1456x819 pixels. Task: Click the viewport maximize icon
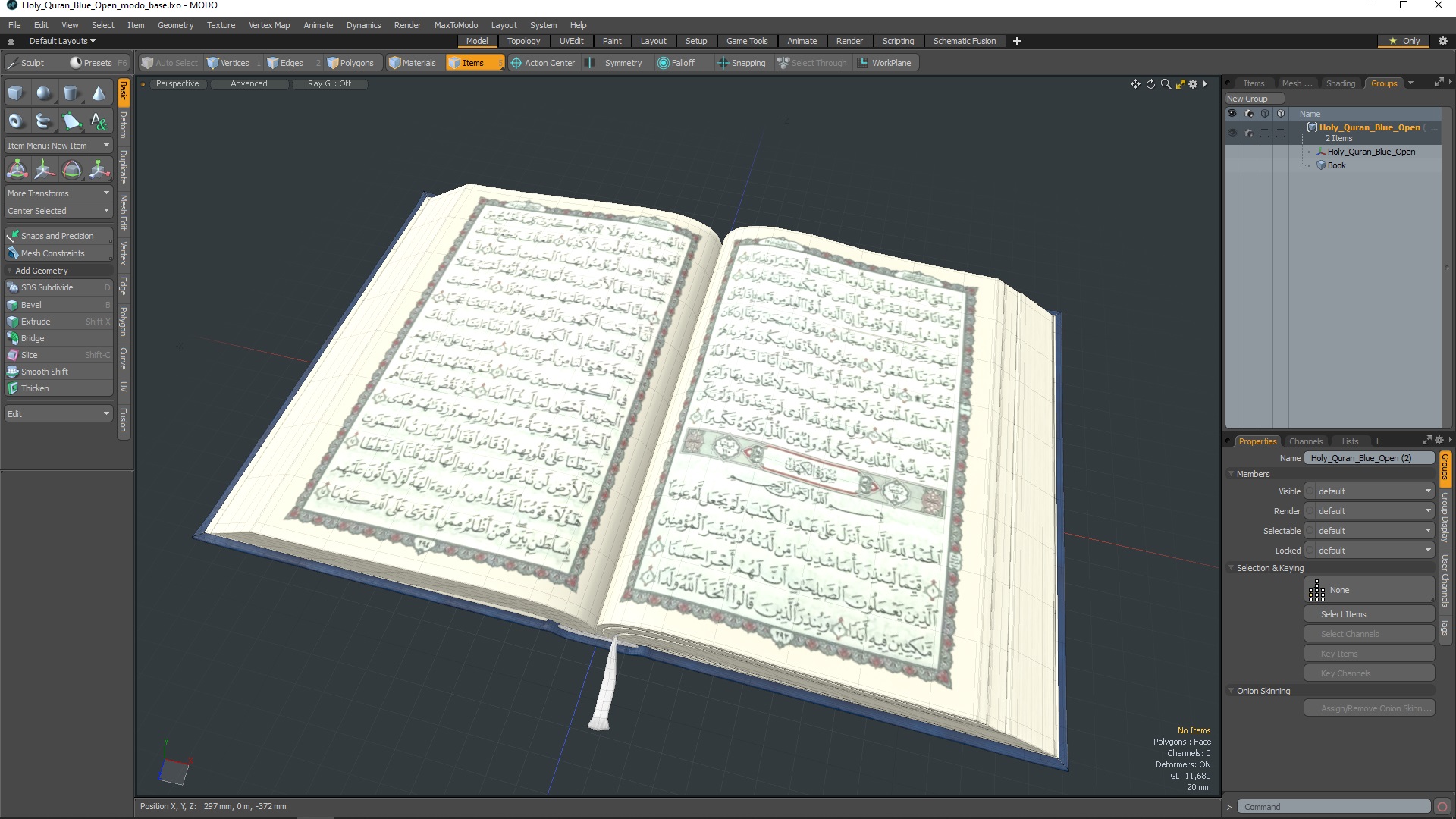coord(1180,84)
